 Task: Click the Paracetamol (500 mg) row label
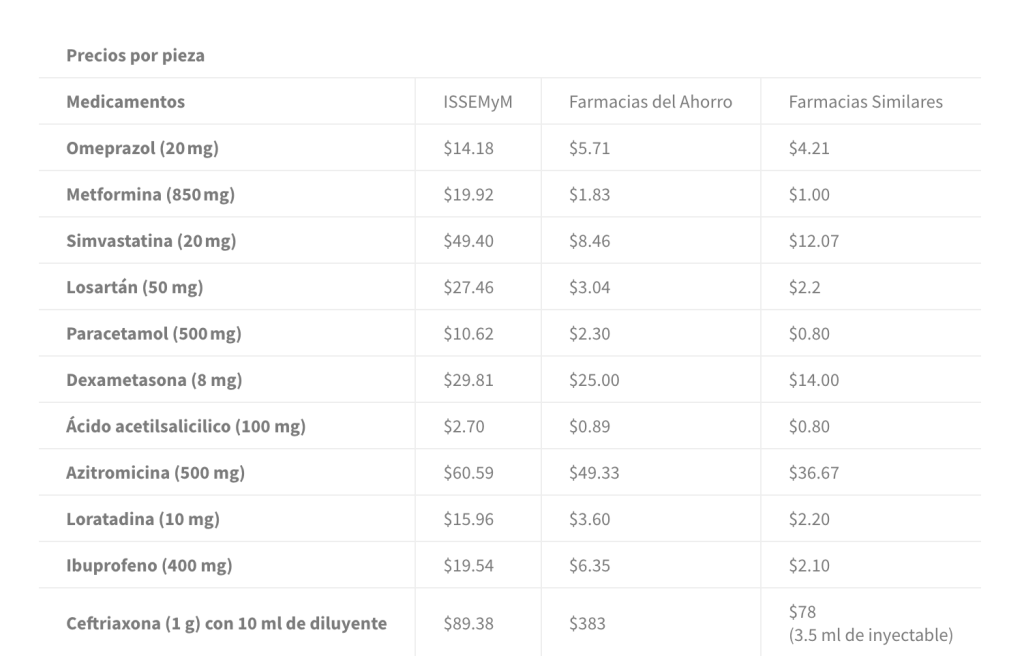pyautogui.click(x=153, y=334)
